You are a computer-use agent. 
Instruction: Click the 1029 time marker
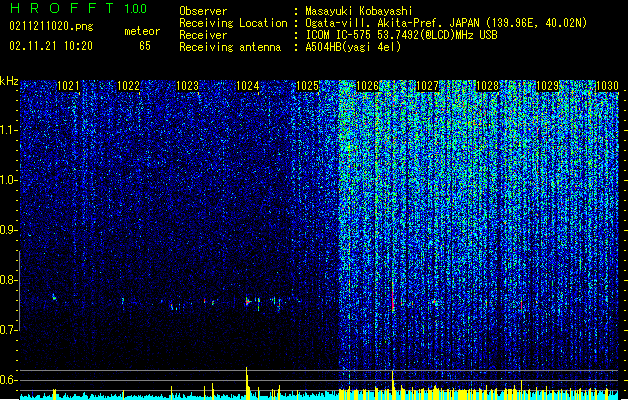(548, 86)
